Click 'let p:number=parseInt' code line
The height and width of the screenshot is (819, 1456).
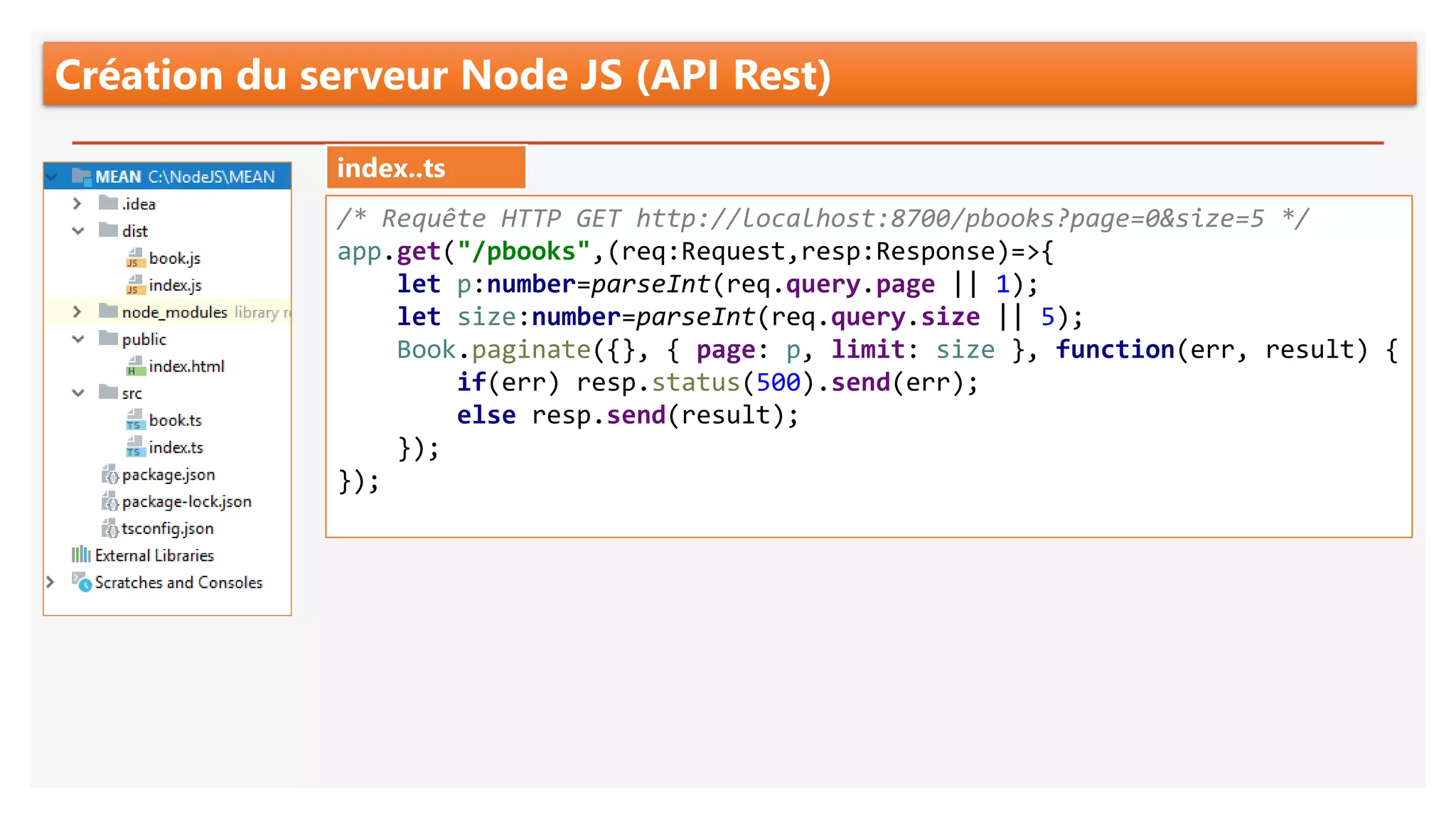coord(717,284)
